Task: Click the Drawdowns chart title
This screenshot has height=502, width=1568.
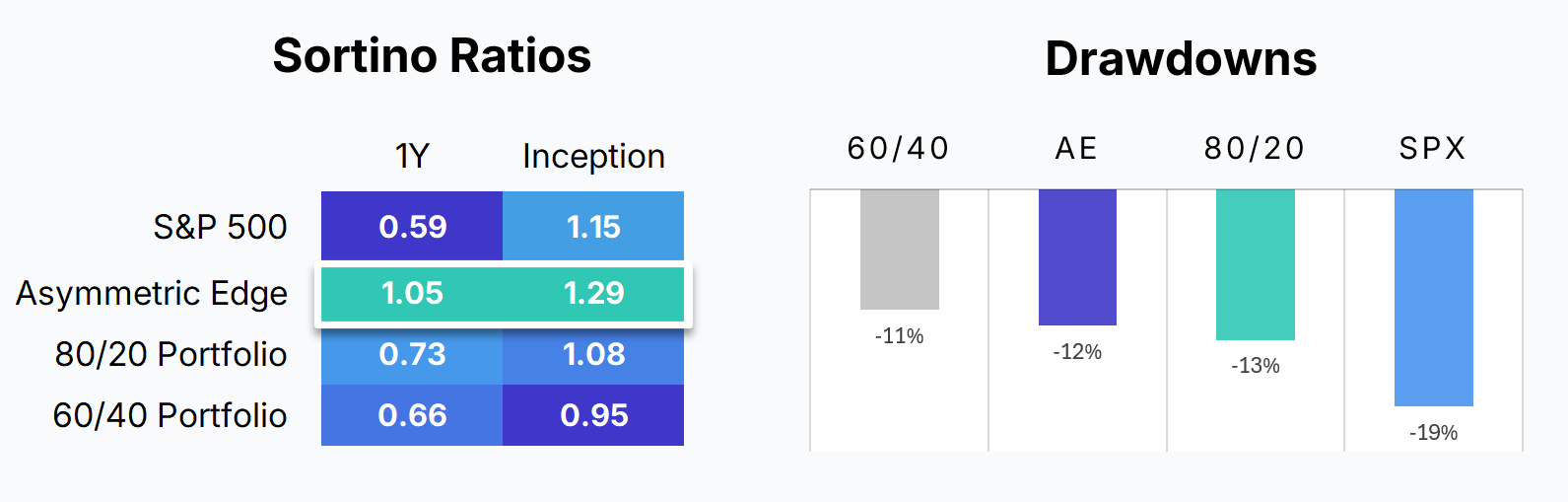Action: coord(1181,59)
